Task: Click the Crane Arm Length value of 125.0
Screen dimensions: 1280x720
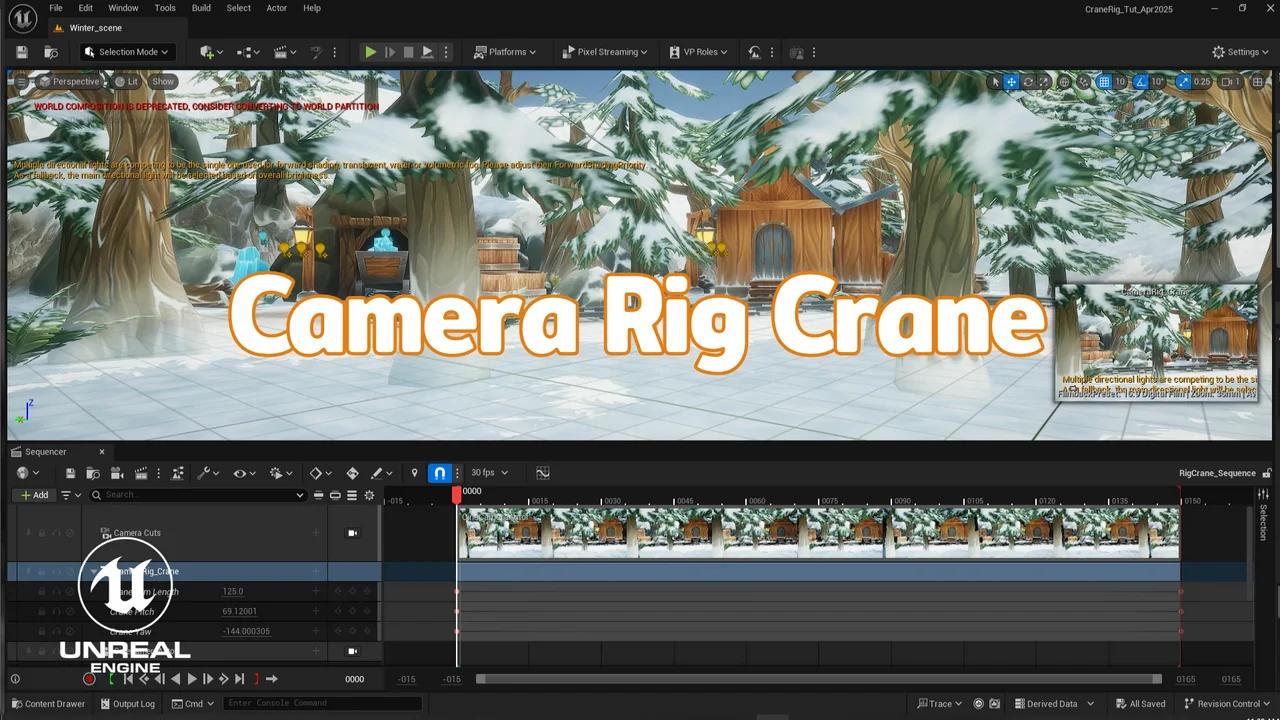Action: click(x=233, y=591)
